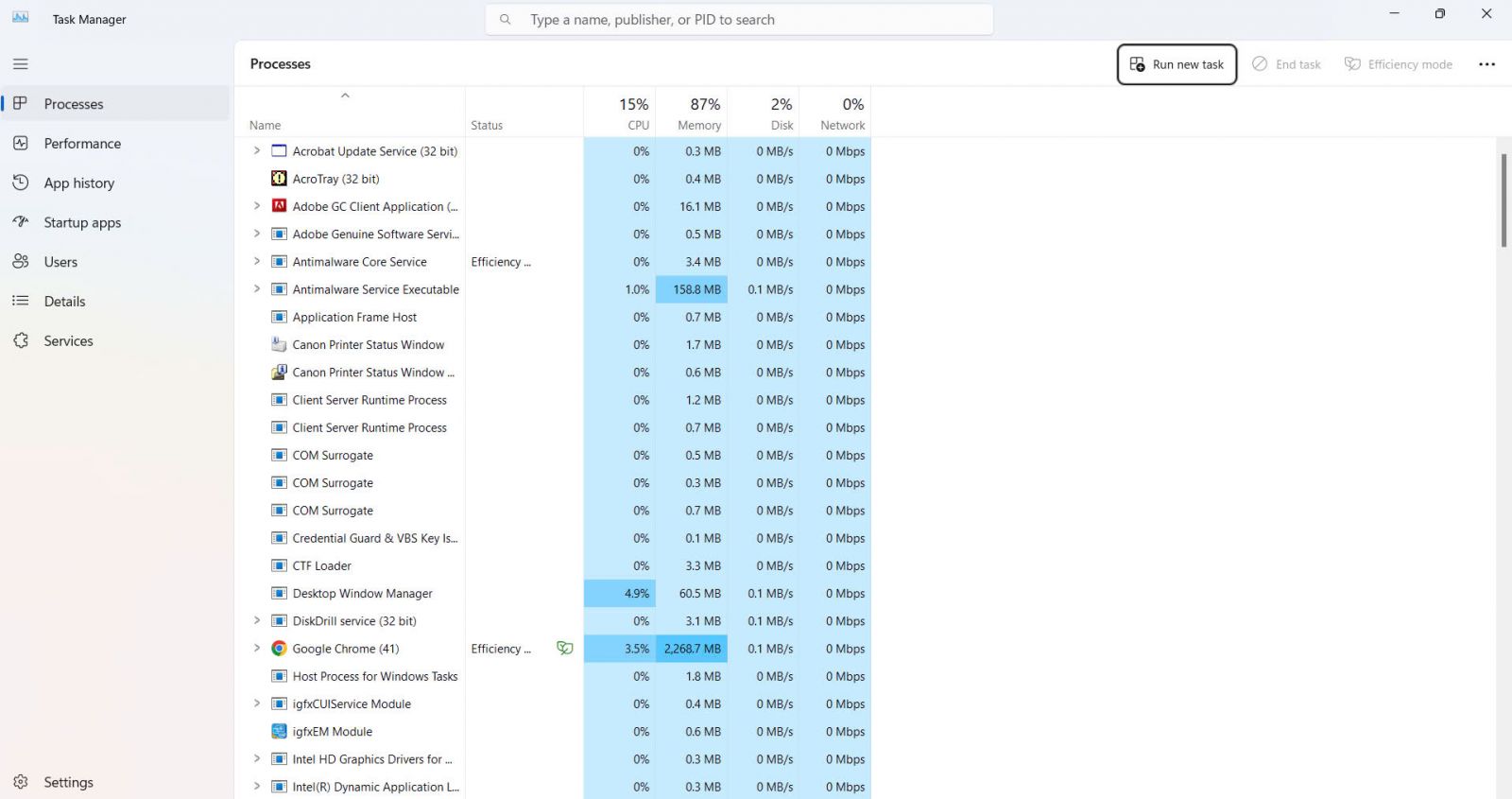Expand Adobe GC Client Application group
The image size is (1512, 799).
point(256,206)
